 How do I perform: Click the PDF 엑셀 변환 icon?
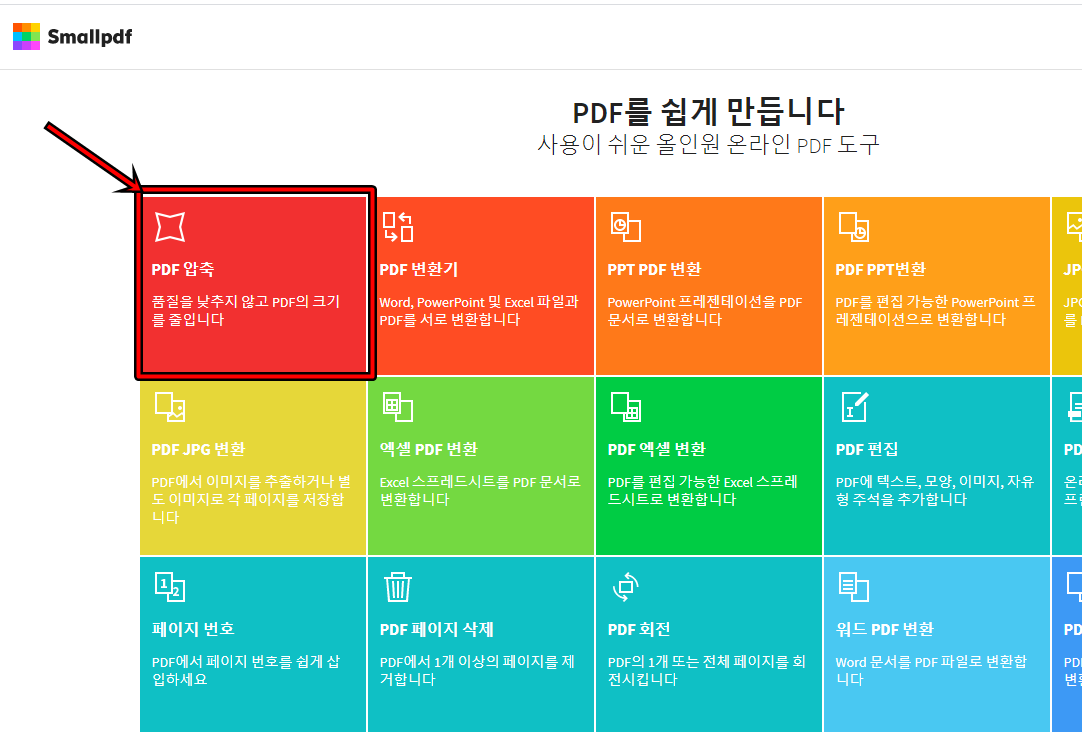click(x=626, y=407)
